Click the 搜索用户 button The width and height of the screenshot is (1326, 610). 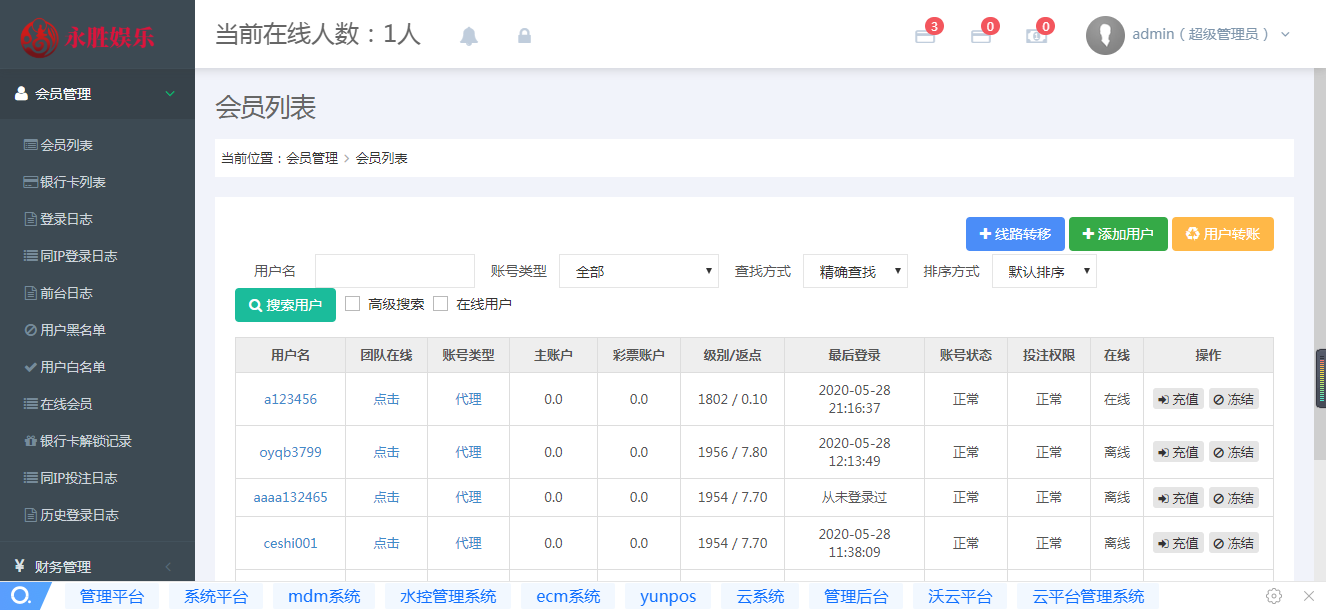click(285, 305)
